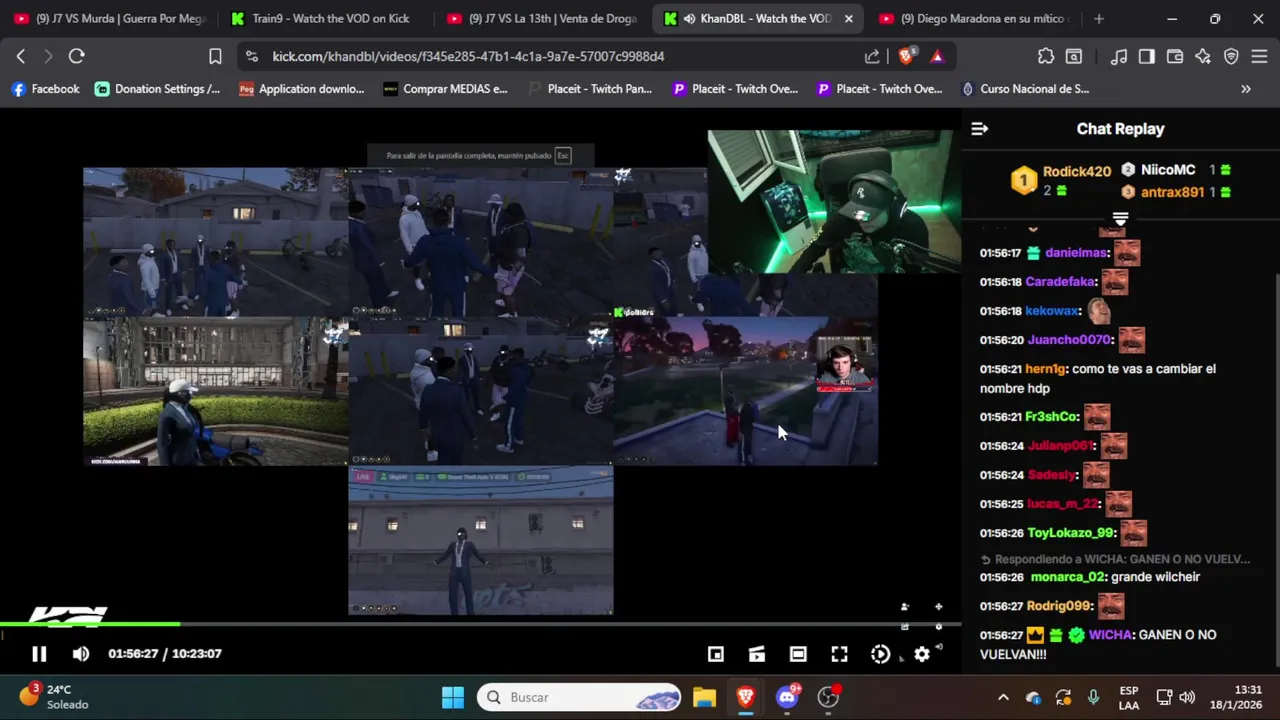
Task: Switch to 'Diego Maradona' YouTube tab
Action: [x=975, y=18]
